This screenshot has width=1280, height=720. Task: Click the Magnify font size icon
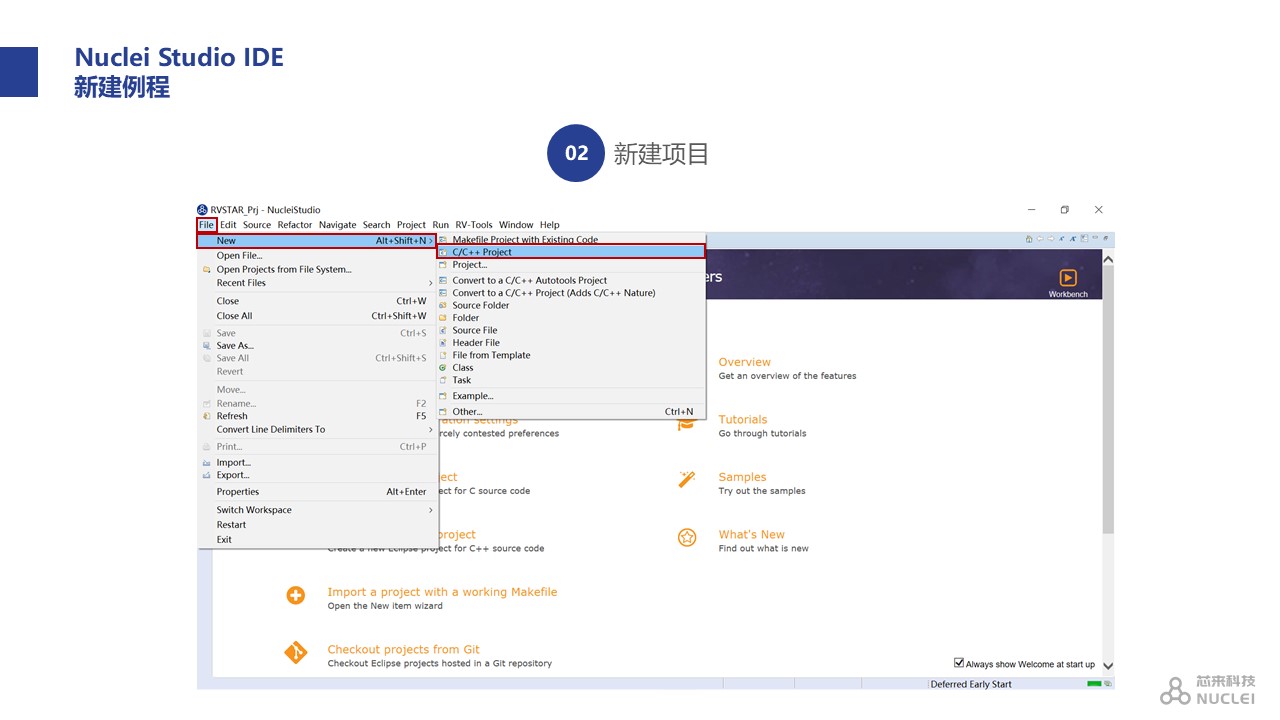click(x=1073, y=239)
